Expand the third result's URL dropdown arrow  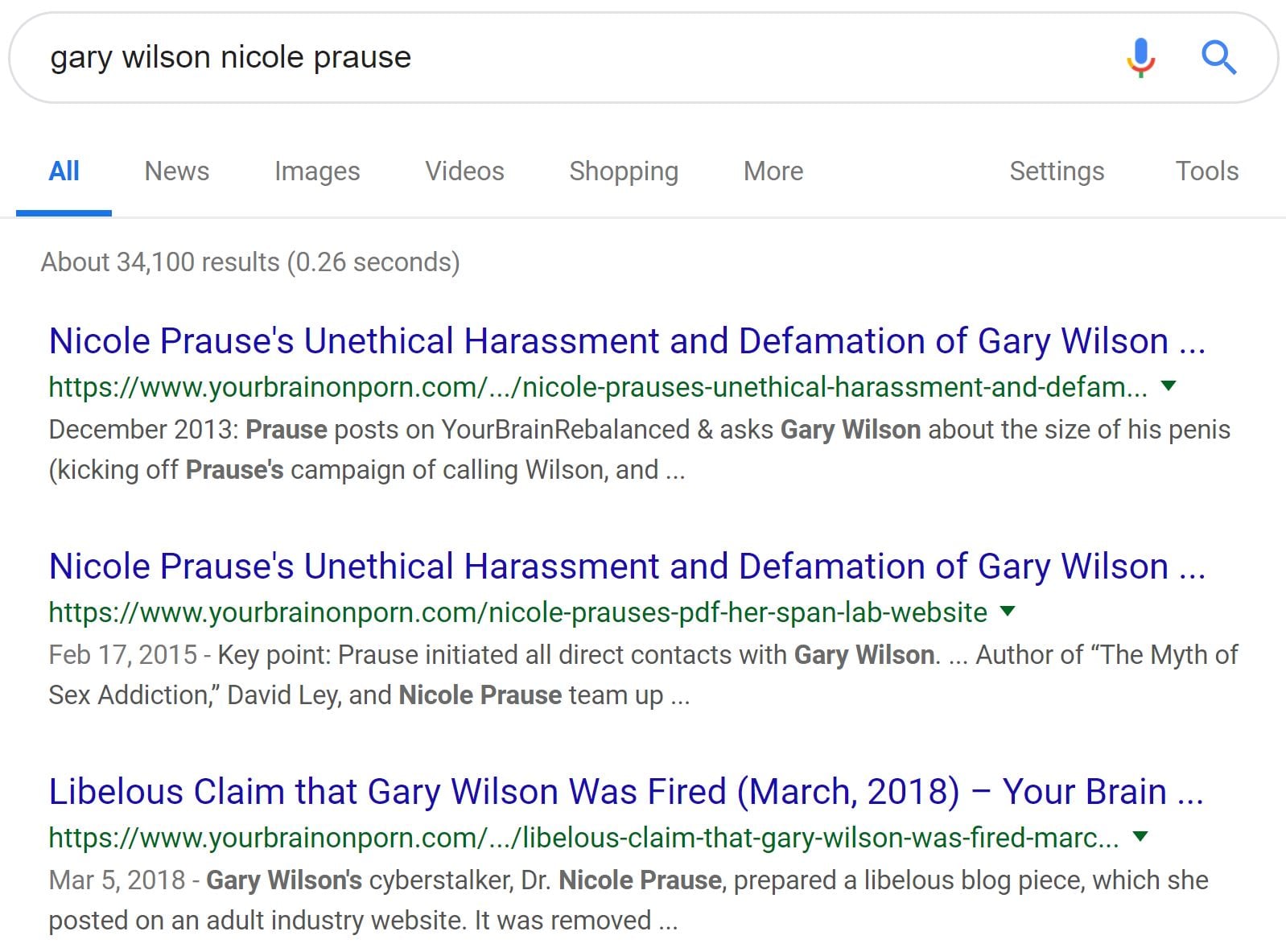(x=1140, y=837)
